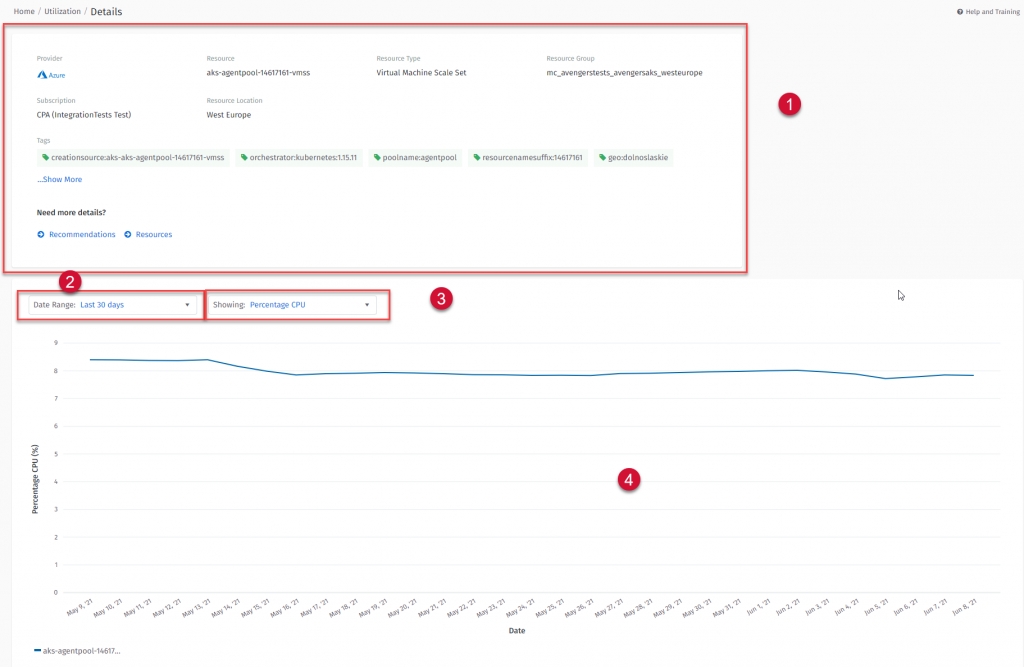Open the Date Range dropdown
This screenshot has width=1024, height=667.
pyautogui.click(x=112, y=305)
